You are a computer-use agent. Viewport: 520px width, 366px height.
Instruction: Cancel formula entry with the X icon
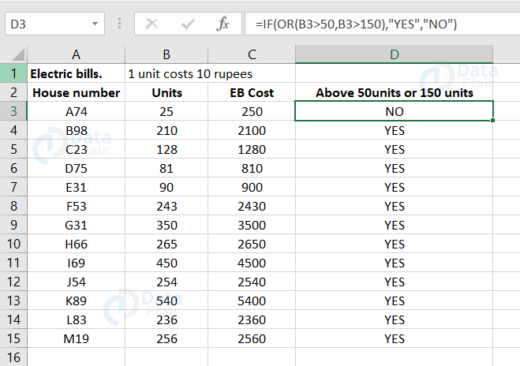(x=152, y=24)
